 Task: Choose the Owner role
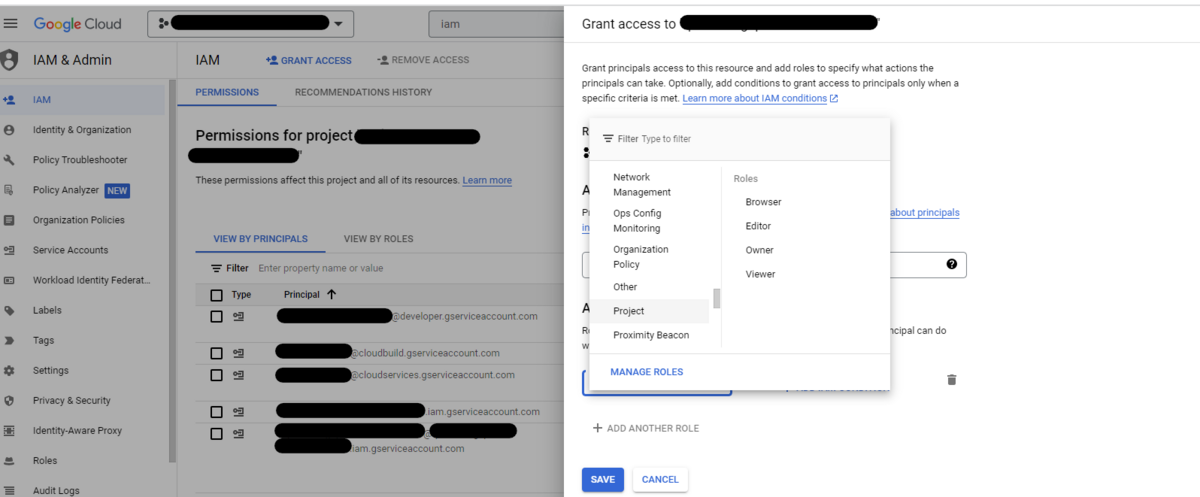pyautogui.click(x=759, y=250)
